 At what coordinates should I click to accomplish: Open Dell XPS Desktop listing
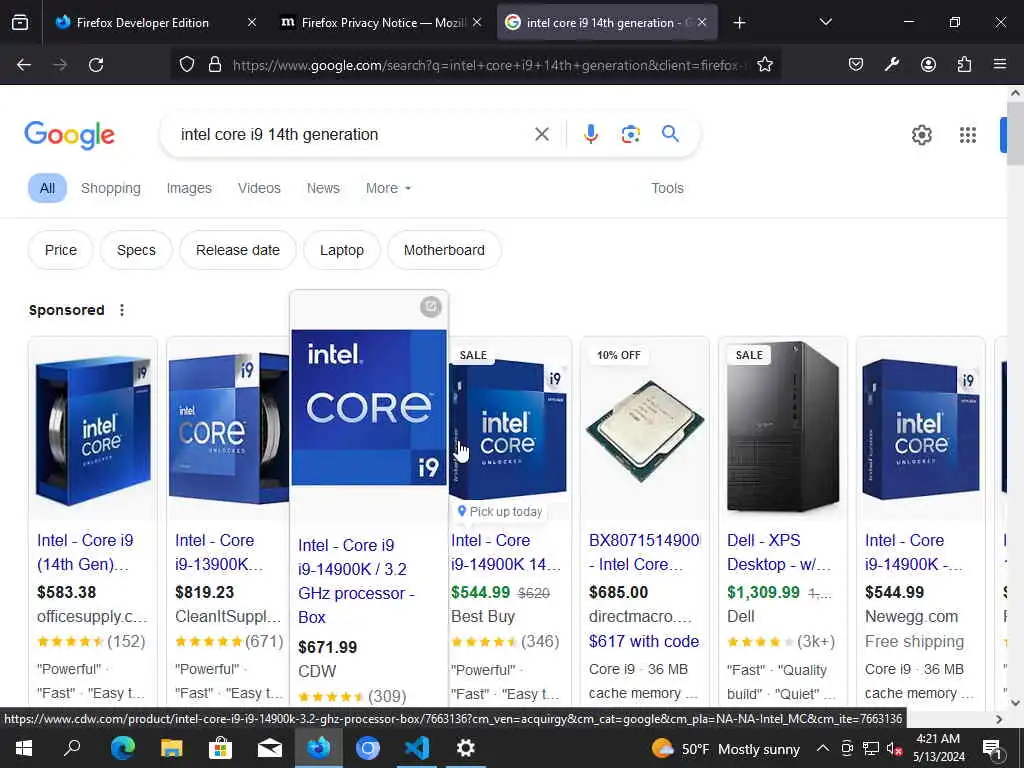[778, 552]
